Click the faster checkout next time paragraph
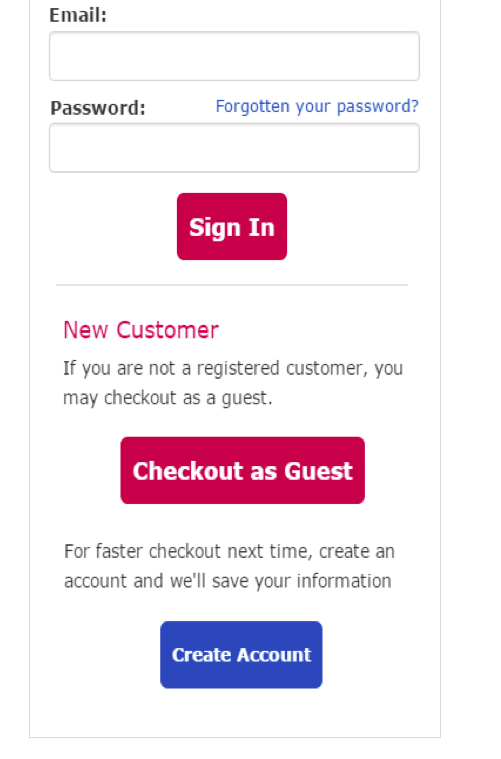The image size is (501, 759). pos(229,566)
